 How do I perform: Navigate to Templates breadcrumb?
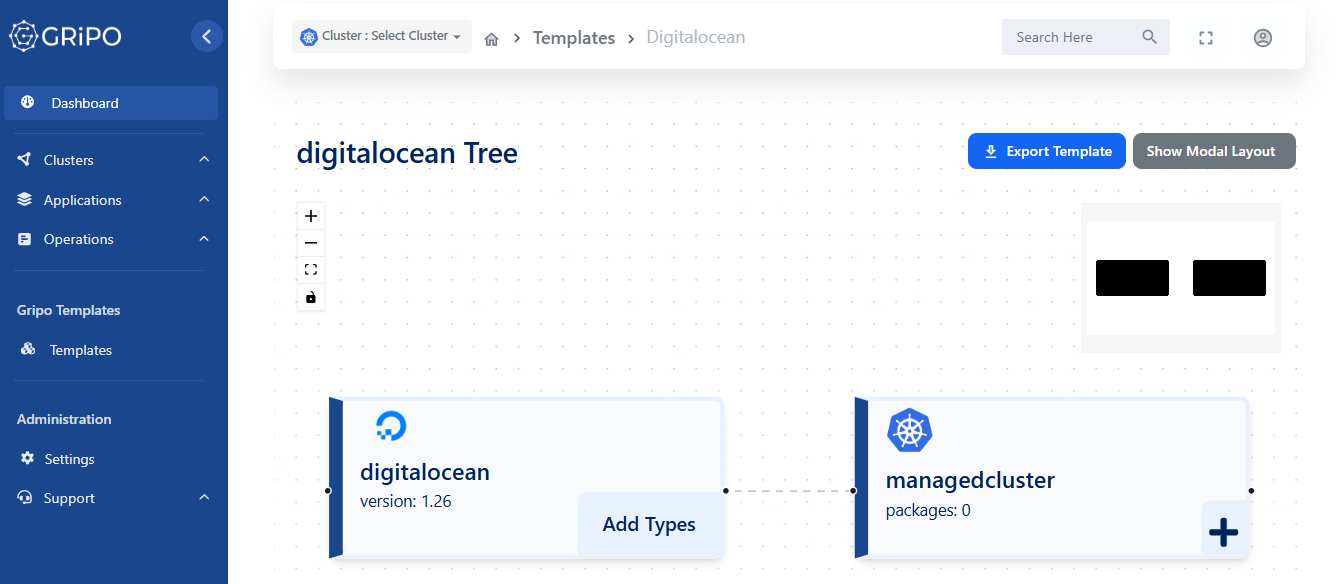[574, 38]
